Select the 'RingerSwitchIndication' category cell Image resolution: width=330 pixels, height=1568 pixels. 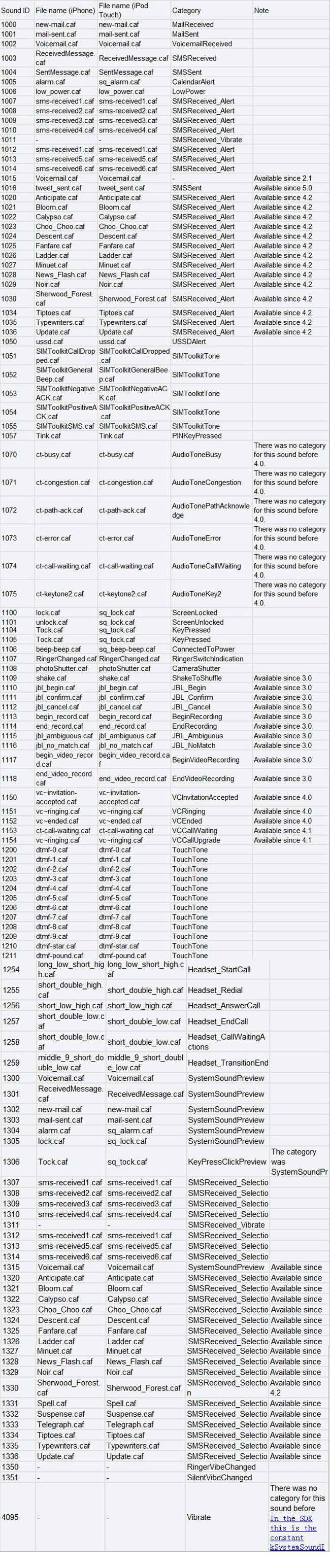[208, 659]
